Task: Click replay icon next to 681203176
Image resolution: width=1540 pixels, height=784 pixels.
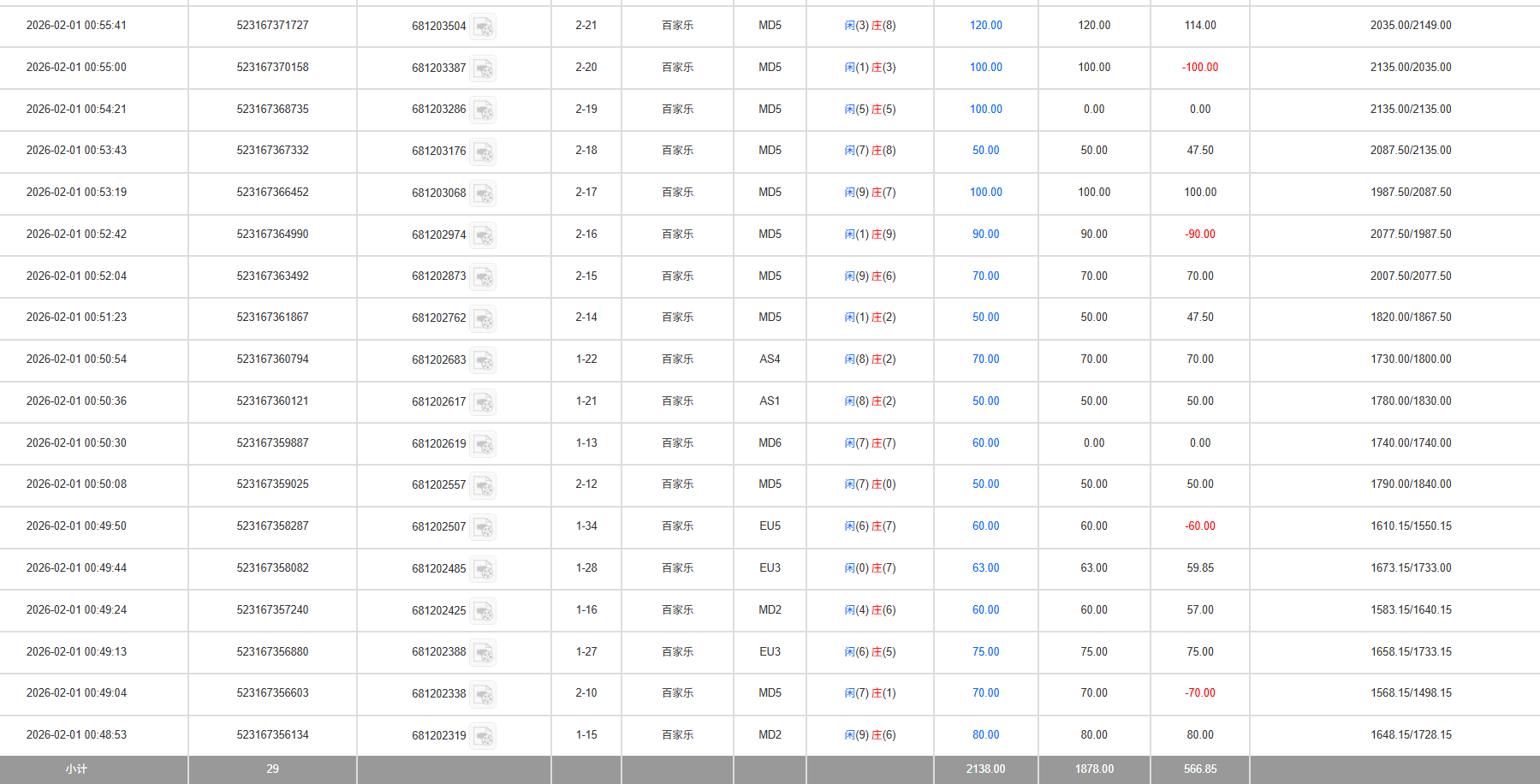Action: coord(484,151)
